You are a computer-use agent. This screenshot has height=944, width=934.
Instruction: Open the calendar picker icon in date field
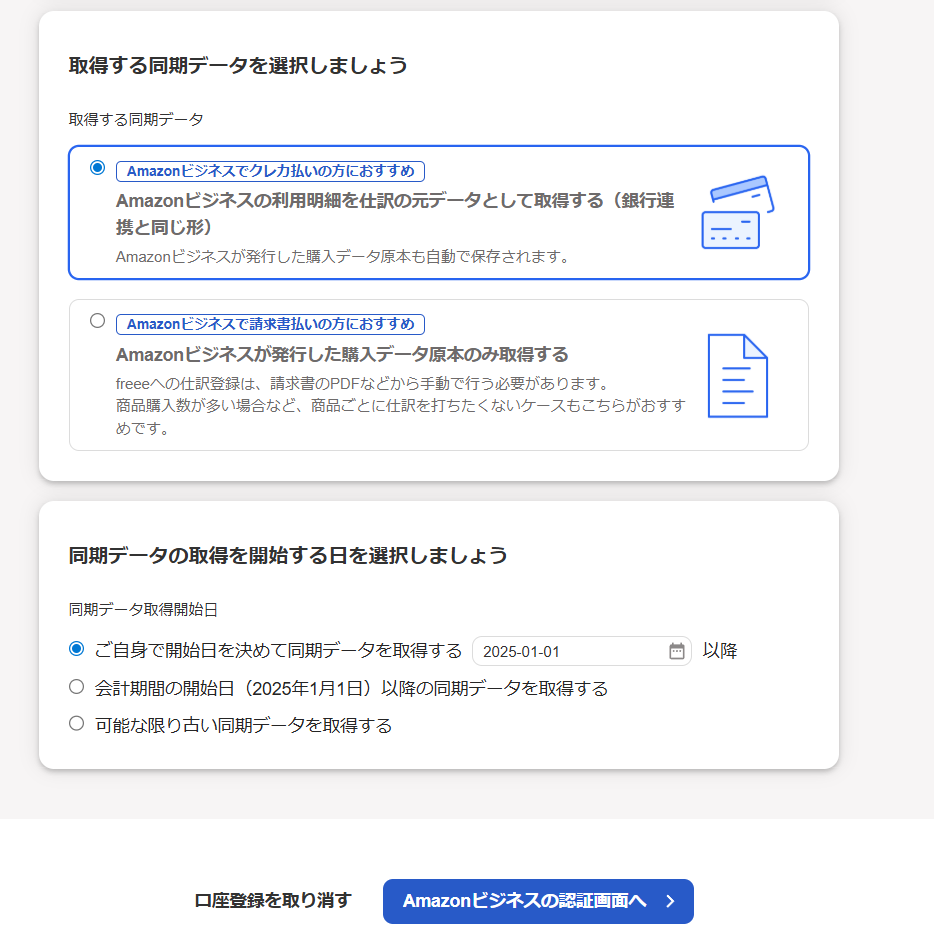pyautogui.click(x=676, y=651)
